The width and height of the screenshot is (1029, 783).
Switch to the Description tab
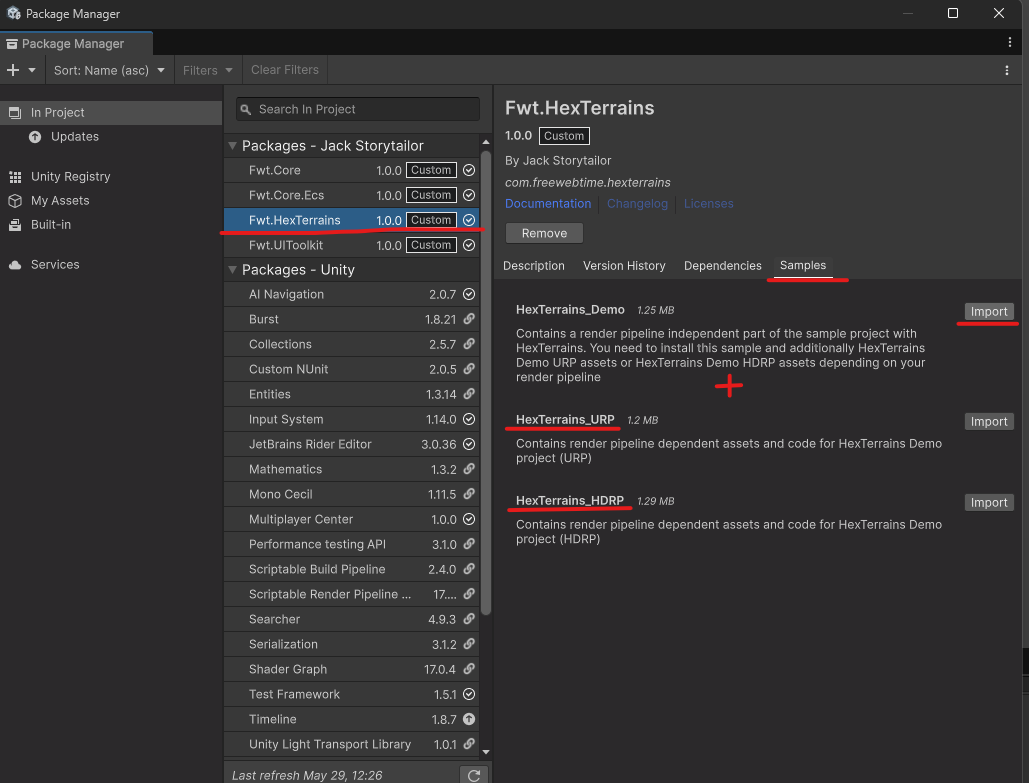(534, 266)
